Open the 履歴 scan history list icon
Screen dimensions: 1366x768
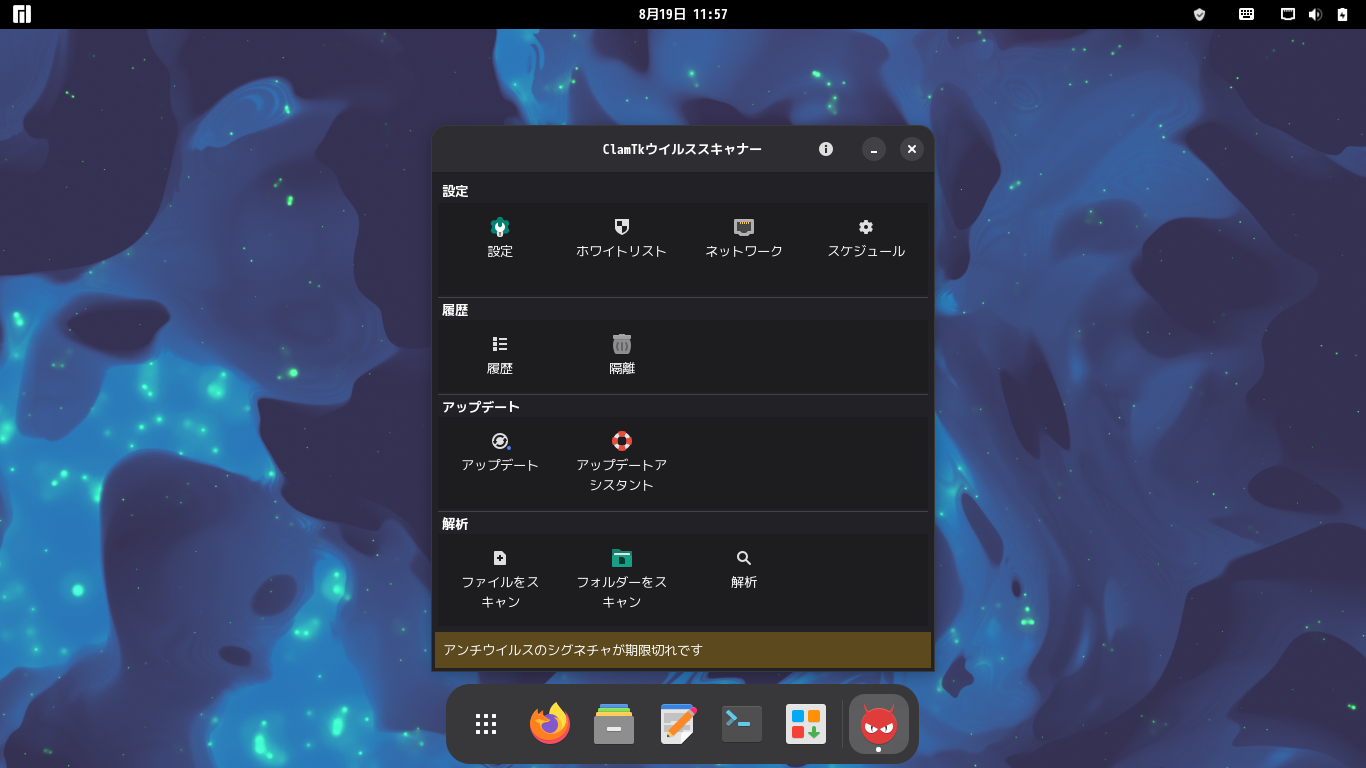tap(500, 344)
